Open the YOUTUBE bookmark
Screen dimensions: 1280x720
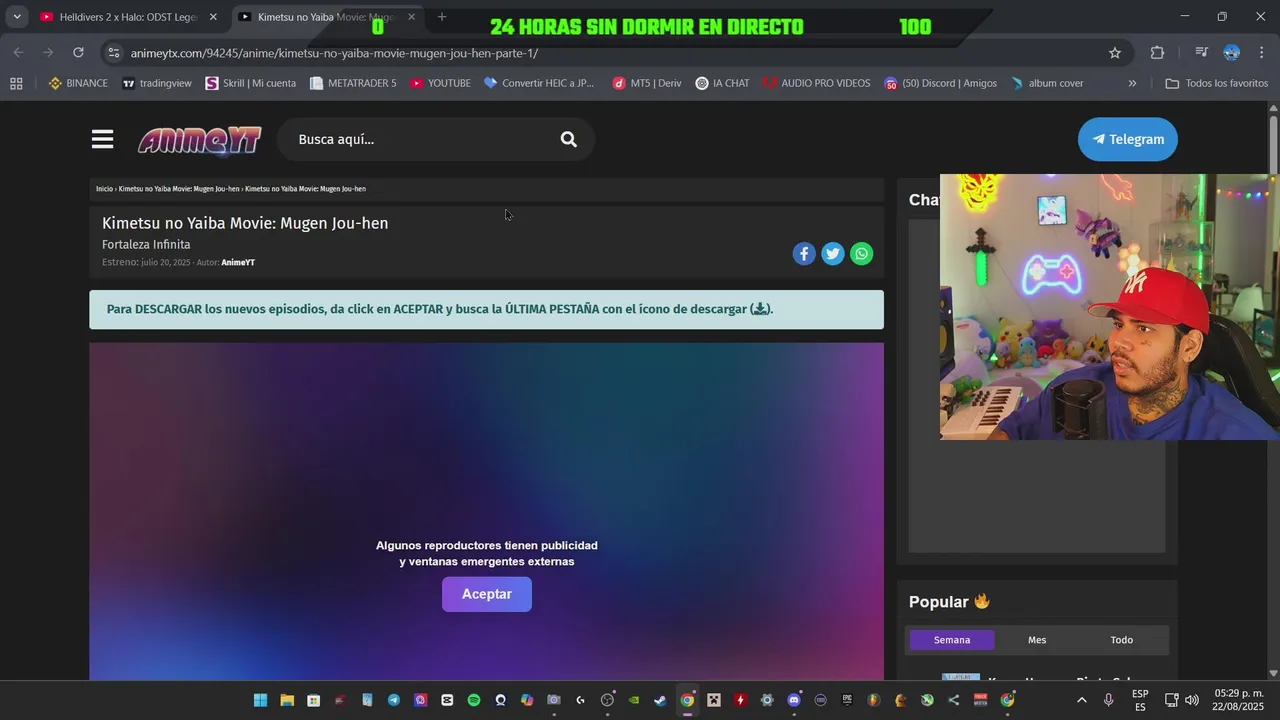[440, 83]
